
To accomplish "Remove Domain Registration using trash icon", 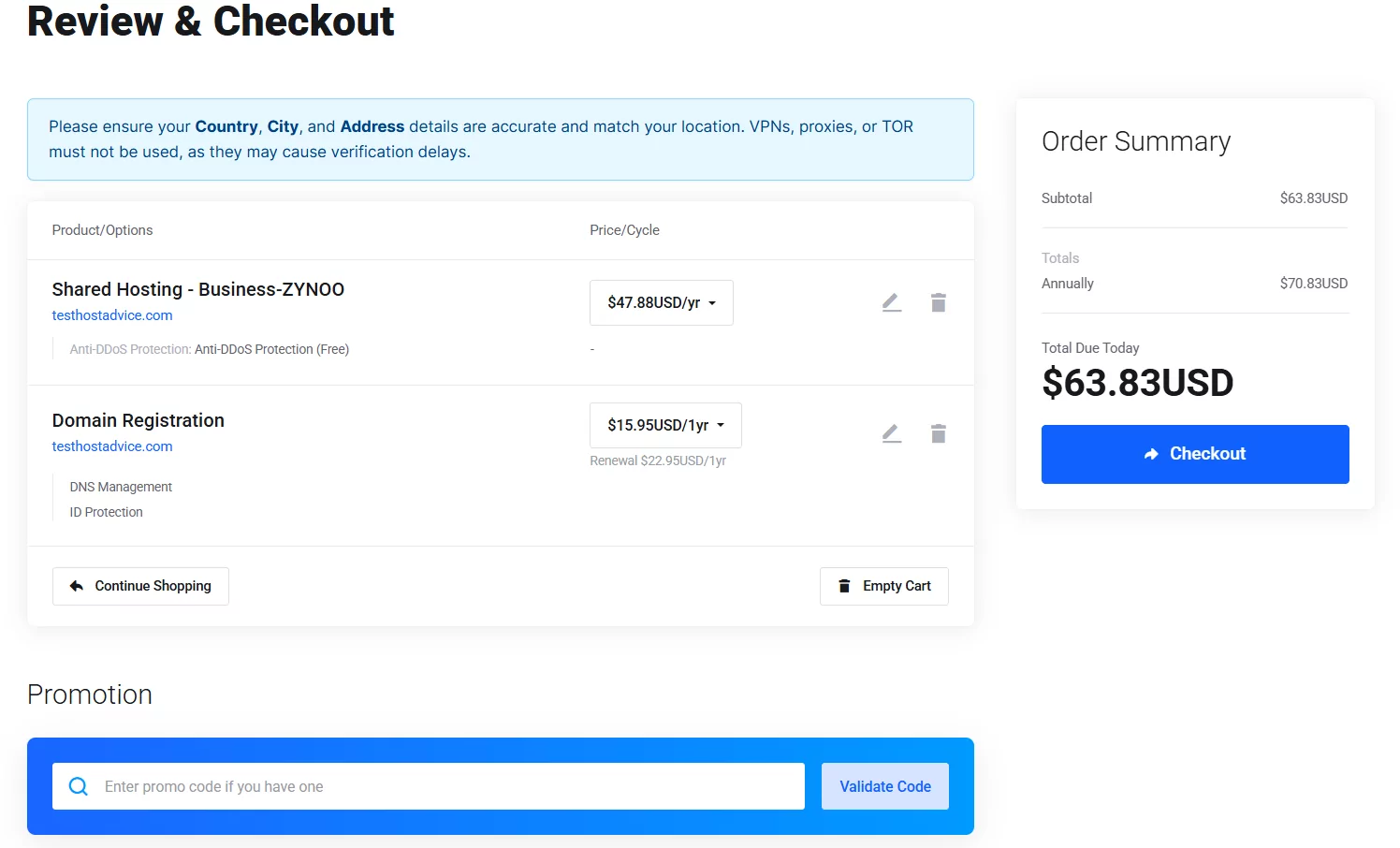I will coord(939,433).
